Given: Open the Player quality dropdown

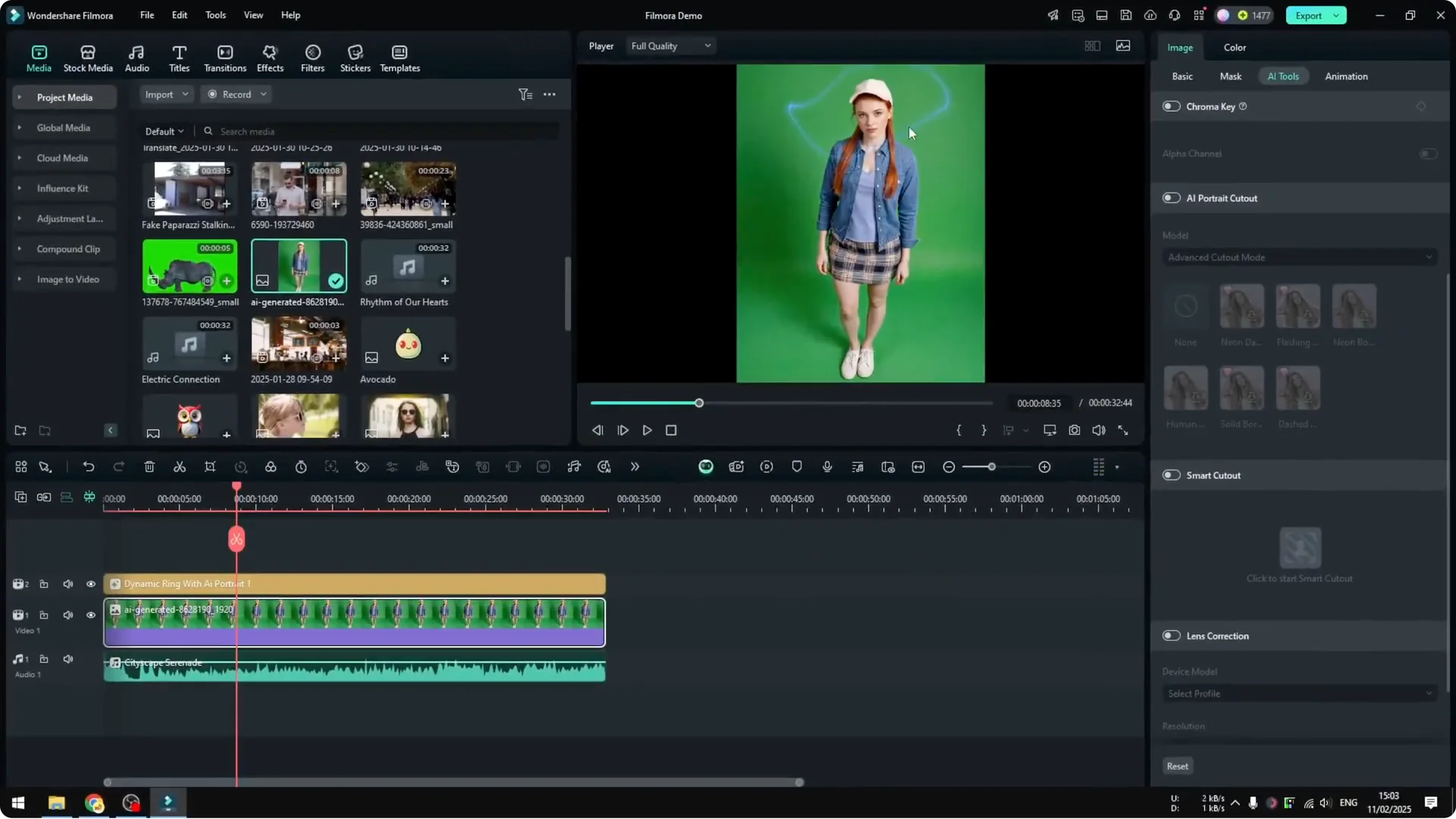Looking at the screenshot, I should tap(670, 45).
